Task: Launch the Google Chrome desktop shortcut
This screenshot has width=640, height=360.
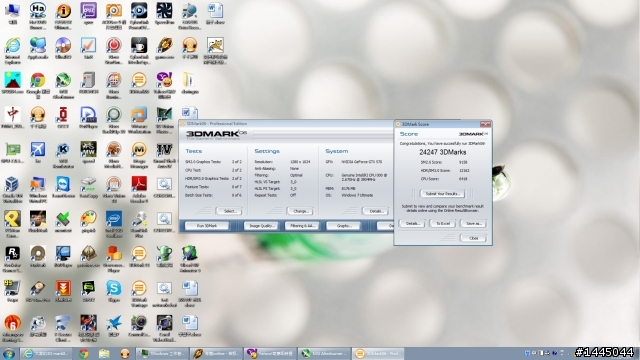Action: coord(38,85)
